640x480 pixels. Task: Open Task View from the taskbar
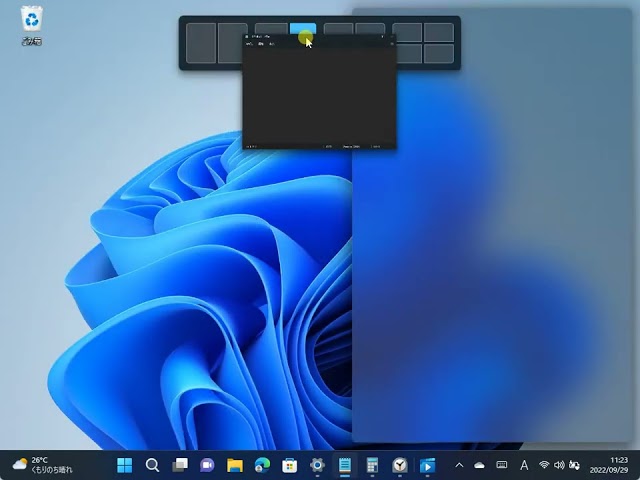(x=180, y=465)
